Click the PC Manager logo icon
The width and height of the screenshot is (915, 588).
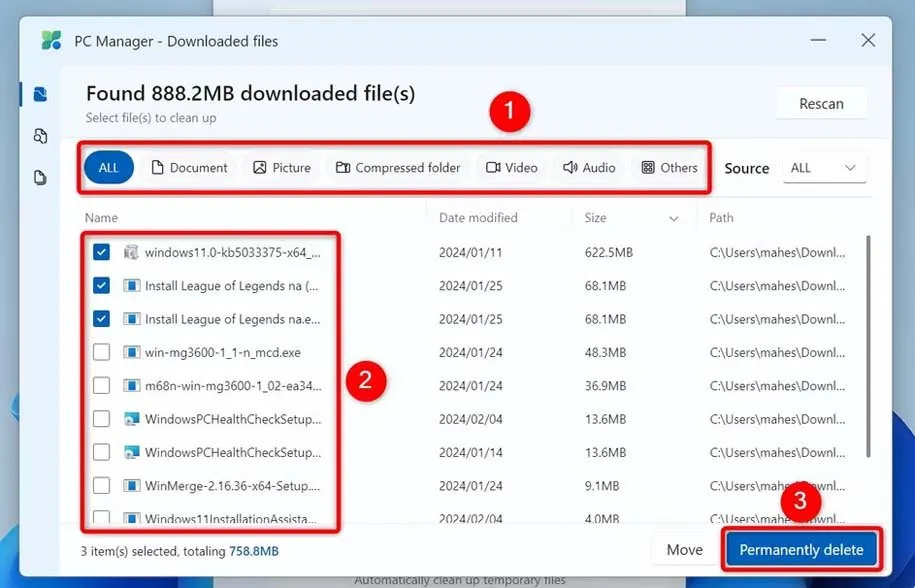(51, 41)
